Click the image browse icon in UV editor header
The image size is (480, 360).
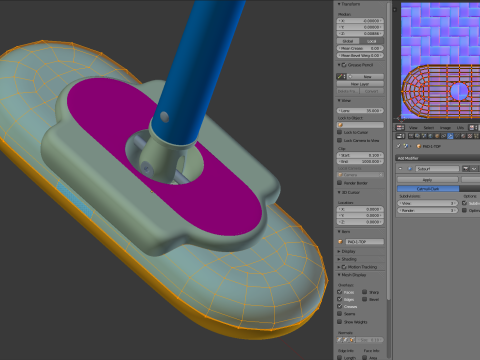[x=472, y=128]
